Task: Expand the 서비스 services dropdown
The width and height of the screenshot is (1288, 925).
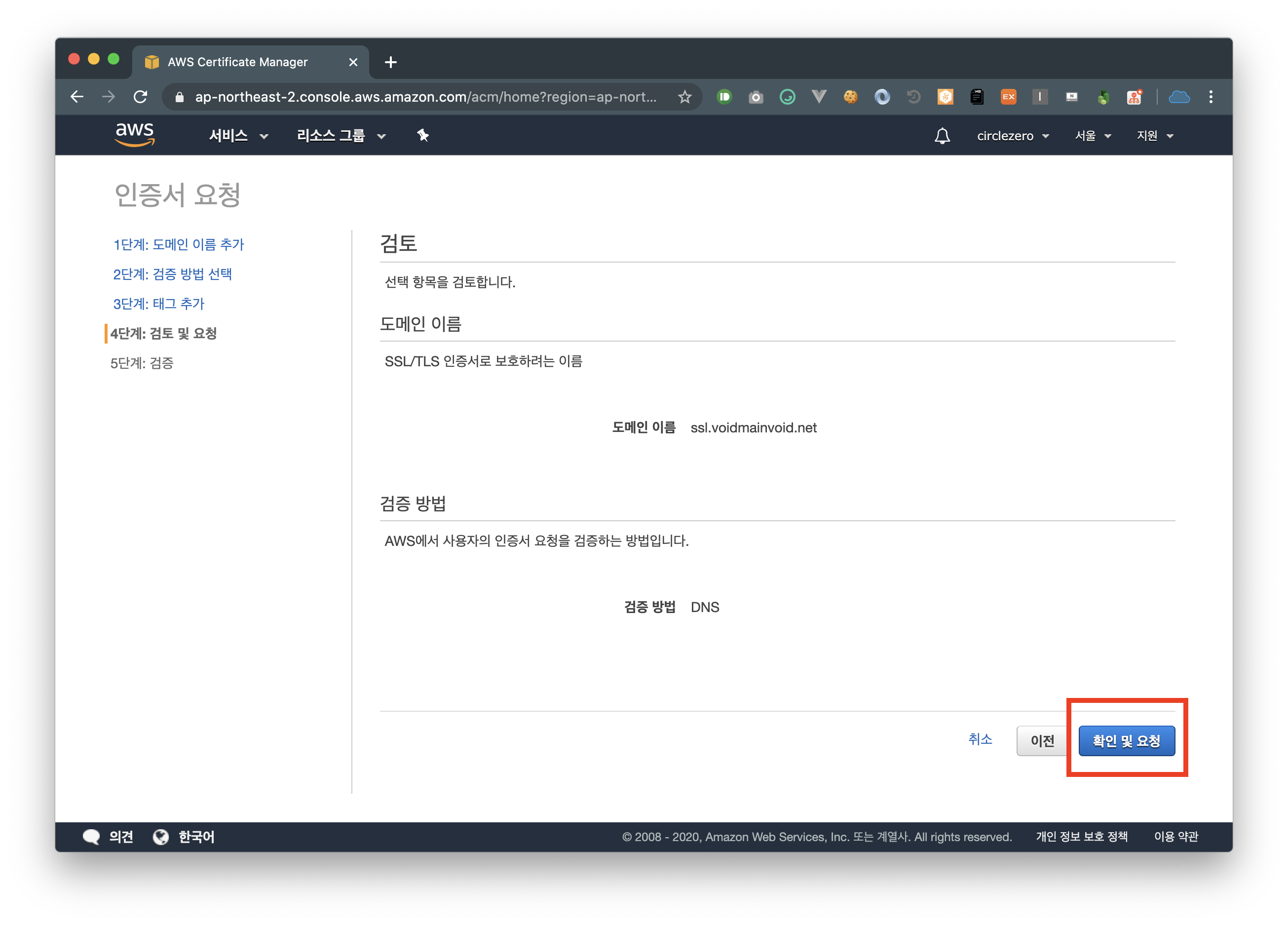Action: pos(238,136)
